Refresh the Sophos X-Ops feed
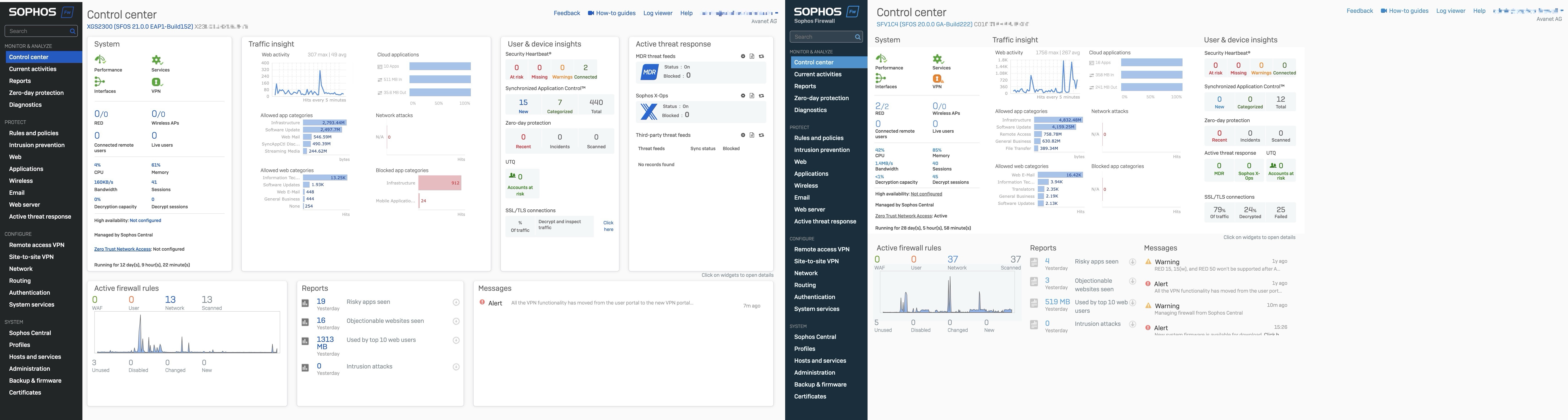The height and width of the screenshot is (420, 1568). pos(762,96)
